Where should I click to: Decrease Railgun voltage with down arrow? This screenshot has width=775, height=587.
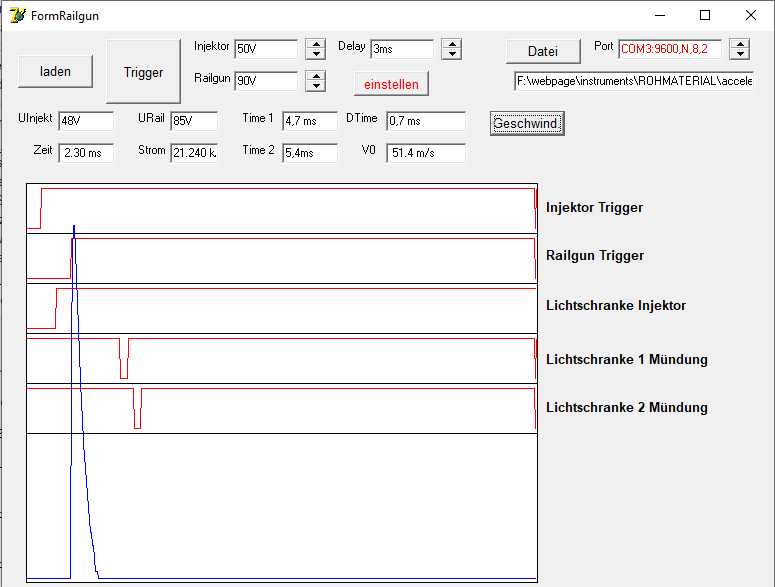tap(315, 86)
